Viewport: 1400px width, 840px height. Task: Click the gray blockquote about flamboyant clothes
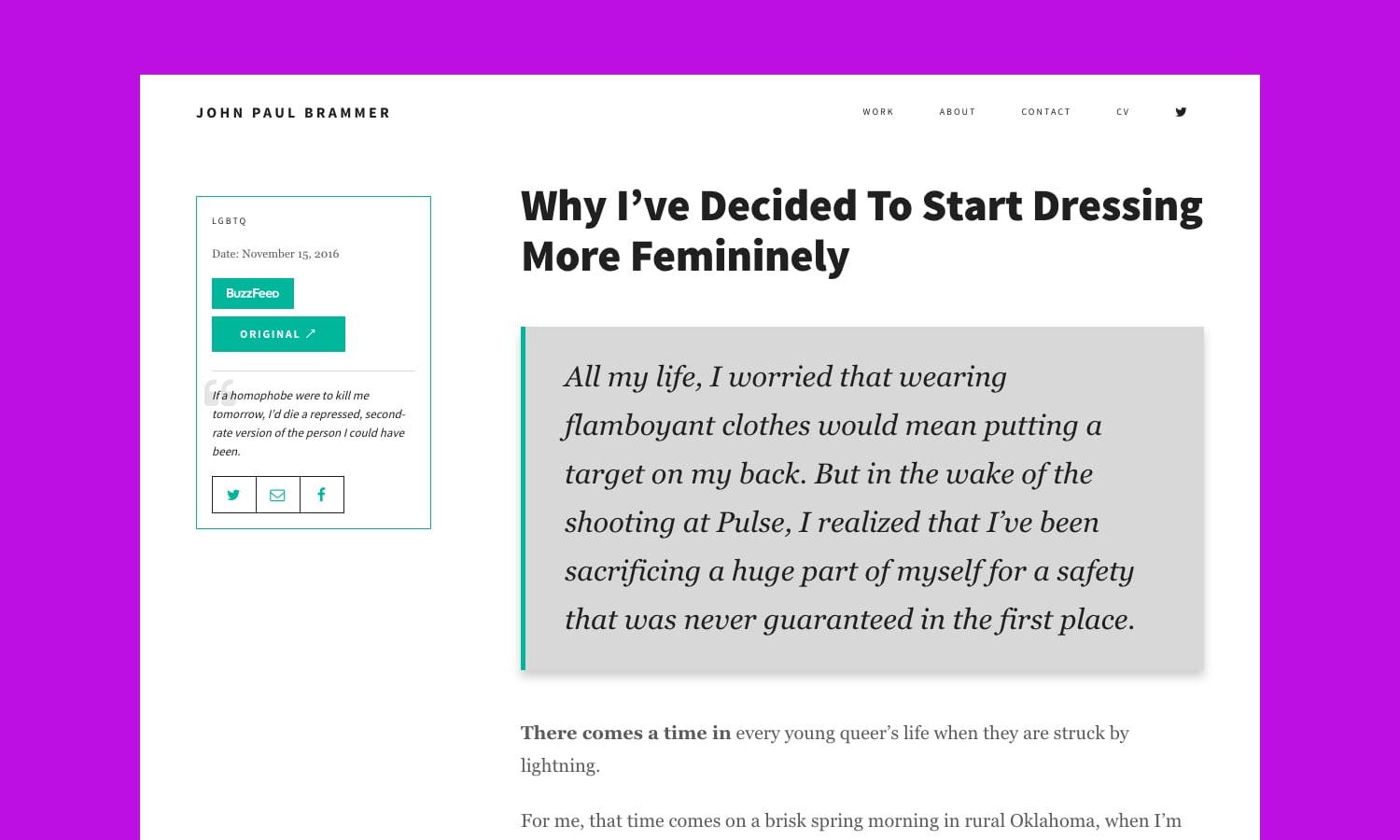862,498
